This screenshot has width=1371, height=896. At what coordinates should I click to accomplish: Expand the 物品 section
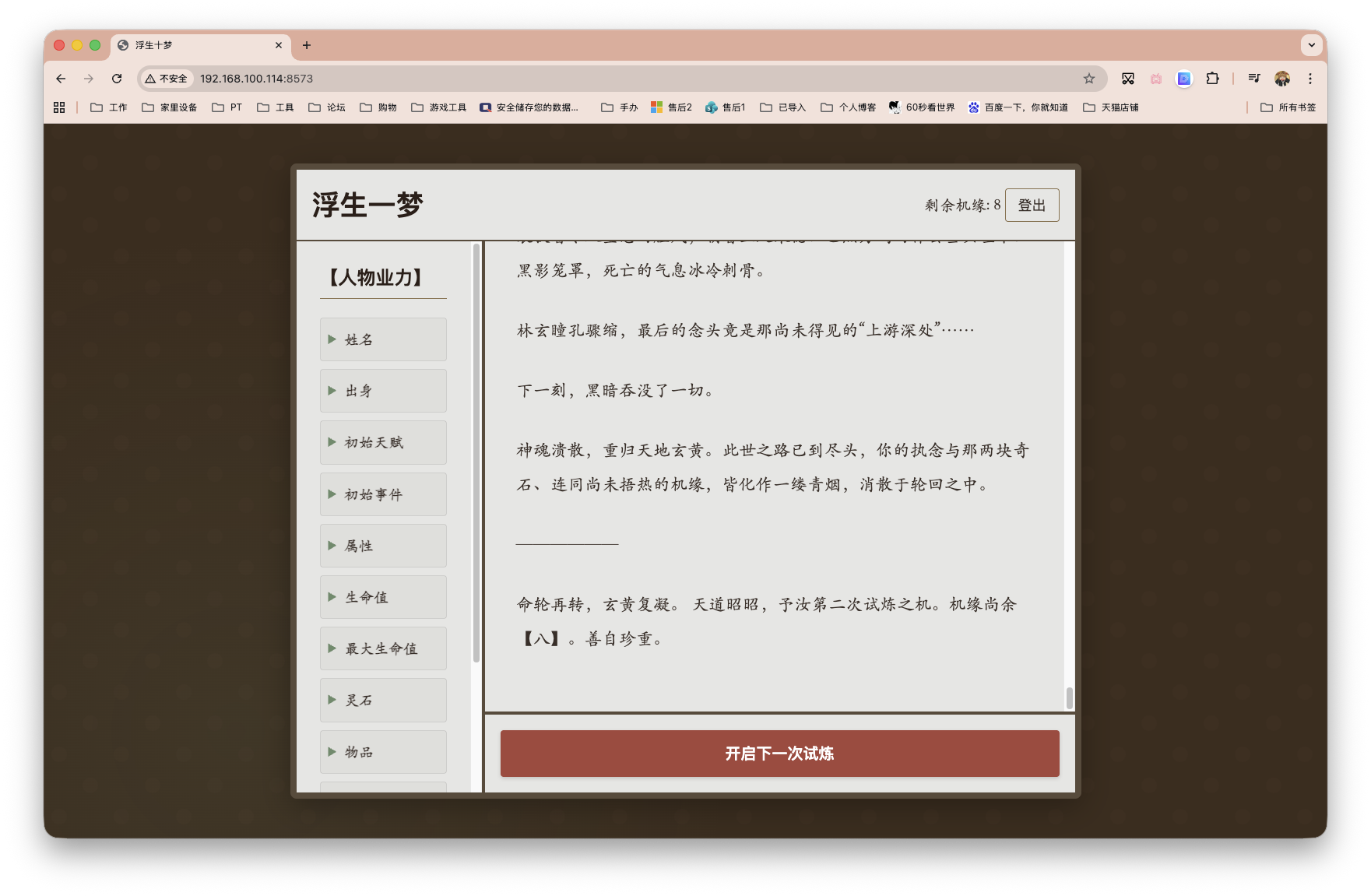tap(382, 752)
